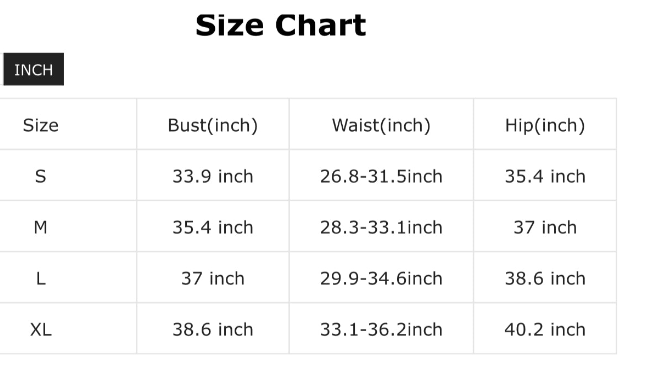Click the 38.6 inch hip cell for L
Image resolution: width=654 pixels, height=373 pixels.
545,278
